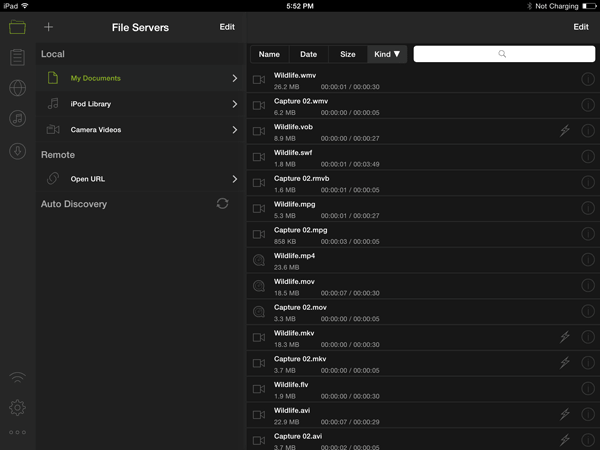Screen dimensions: 600x450
Task: Open the music note sidebar icon
Action: [x=16, y=119]
